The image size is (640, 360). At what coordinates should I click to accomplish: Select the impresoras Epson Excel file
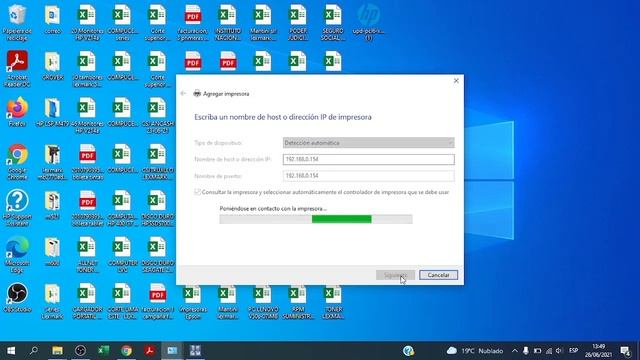click(193, 301)
